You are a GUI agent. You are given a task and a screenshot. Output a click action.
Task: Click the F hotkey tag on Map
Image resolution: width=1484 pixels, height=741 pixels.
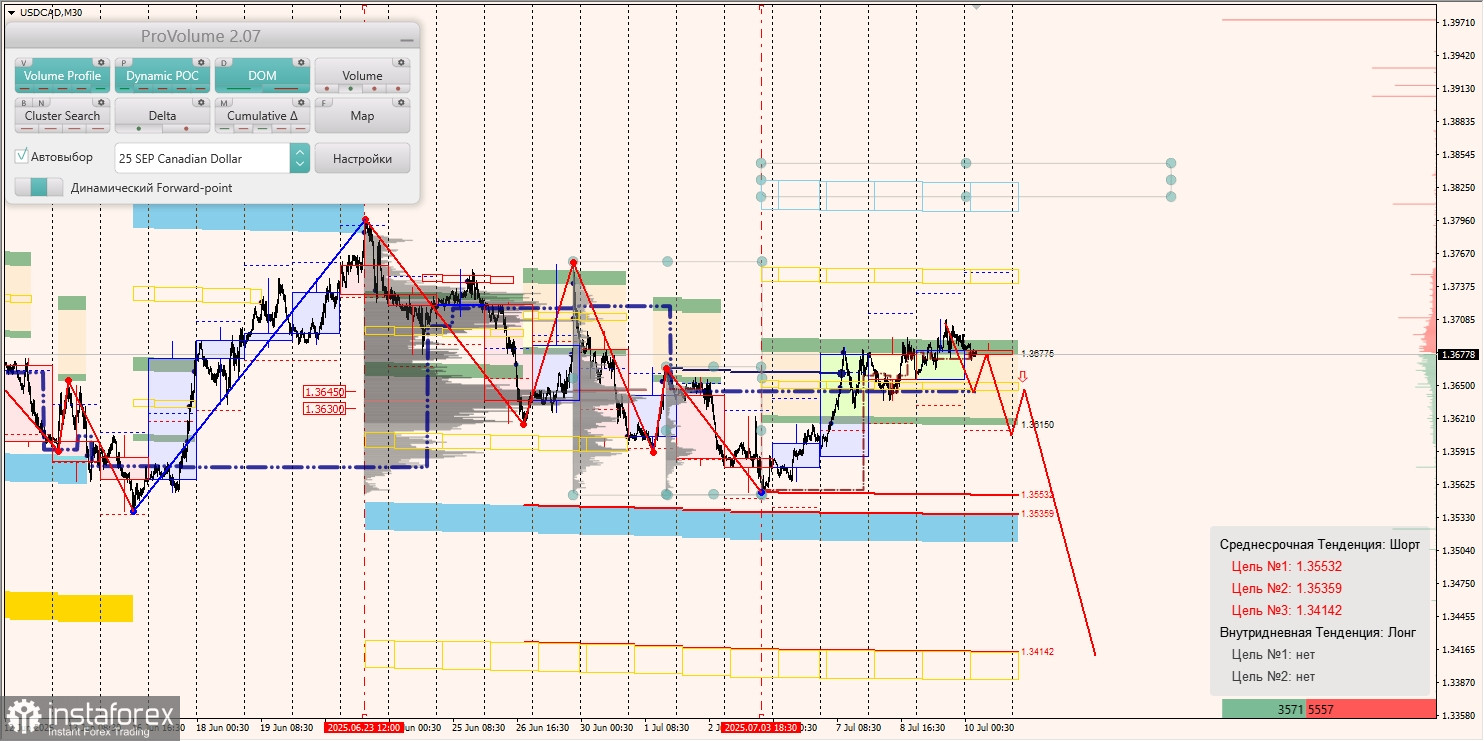point(323,102)
